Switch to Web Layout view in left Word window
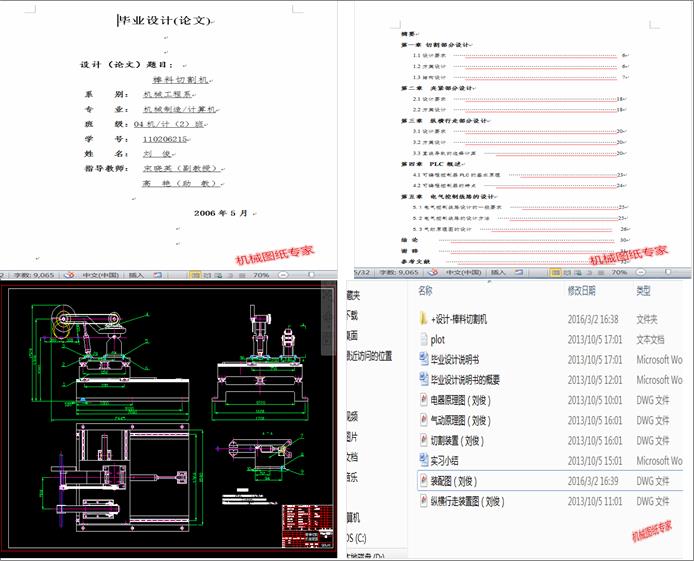The height and width of the screenshot is (561, 694). (x=218, y=275)
